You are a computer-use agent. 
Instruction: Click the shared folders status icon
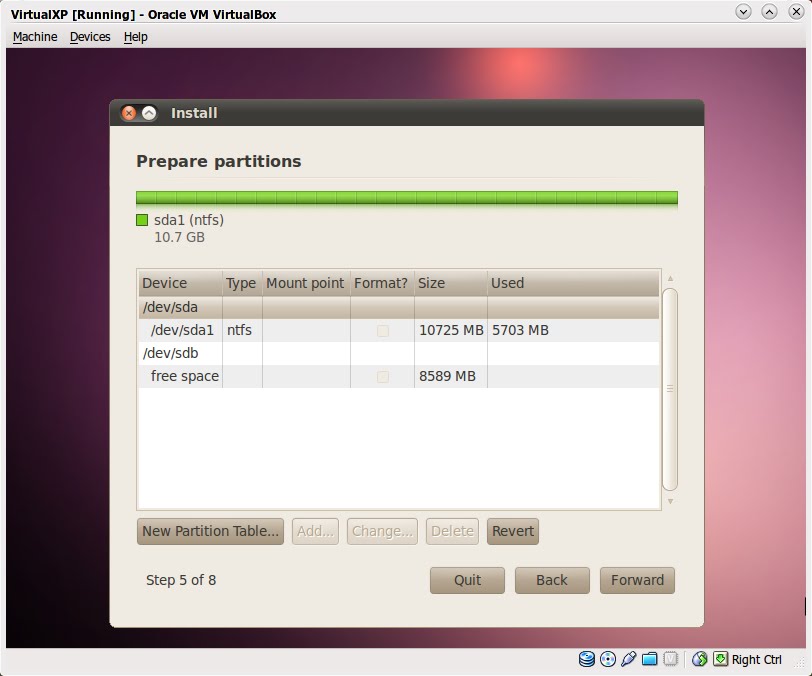click(x=649, y=659)
